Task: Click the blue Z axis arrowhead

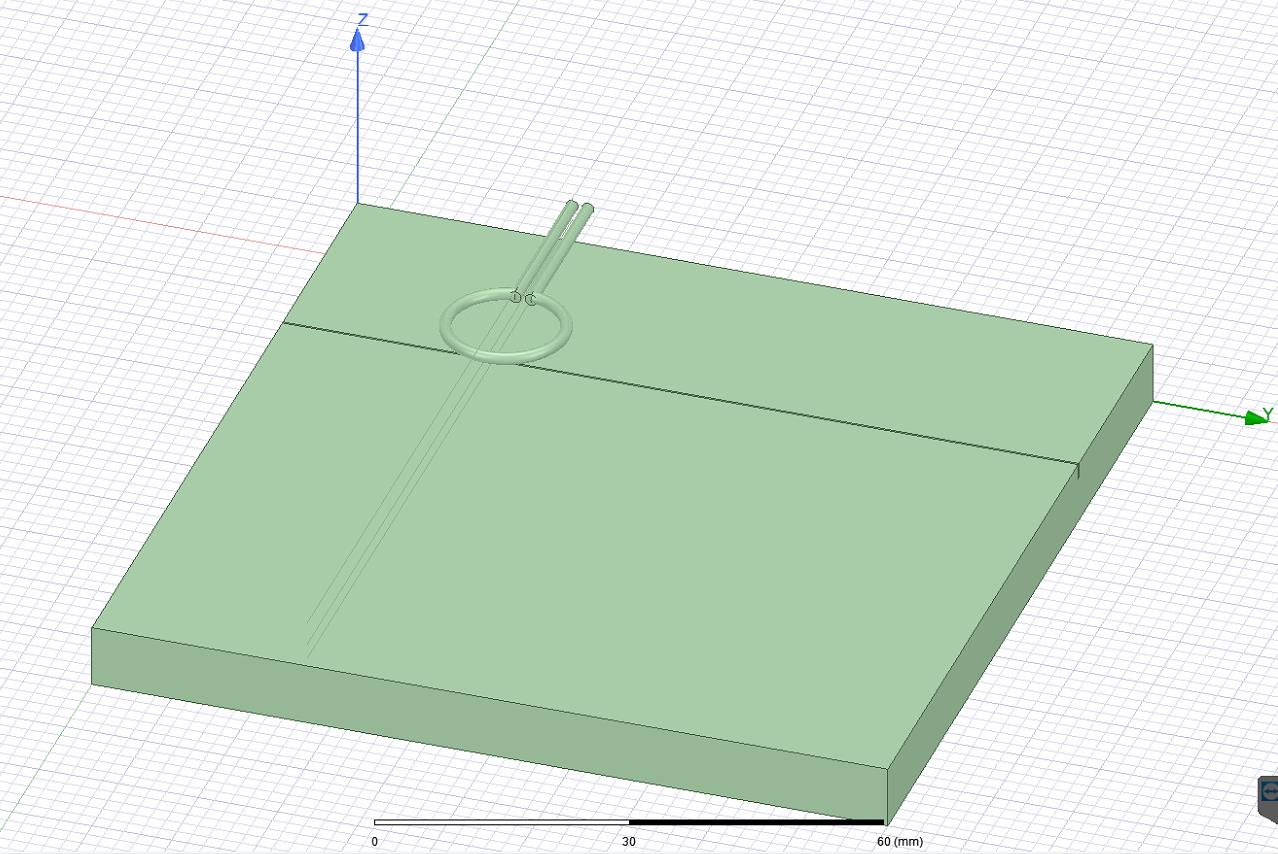Action: 358,38
